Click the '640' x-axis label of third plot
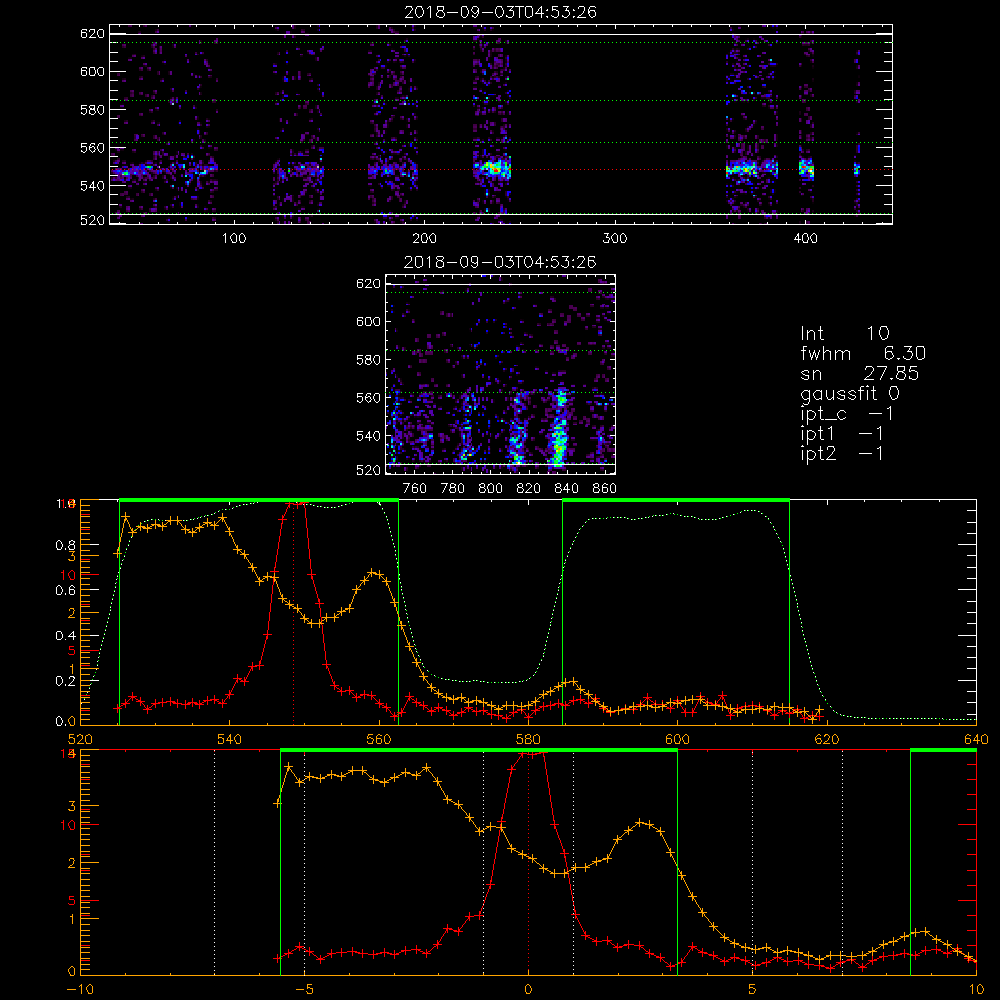This screenshot has width=1000, height=1000. pos(976,740)
